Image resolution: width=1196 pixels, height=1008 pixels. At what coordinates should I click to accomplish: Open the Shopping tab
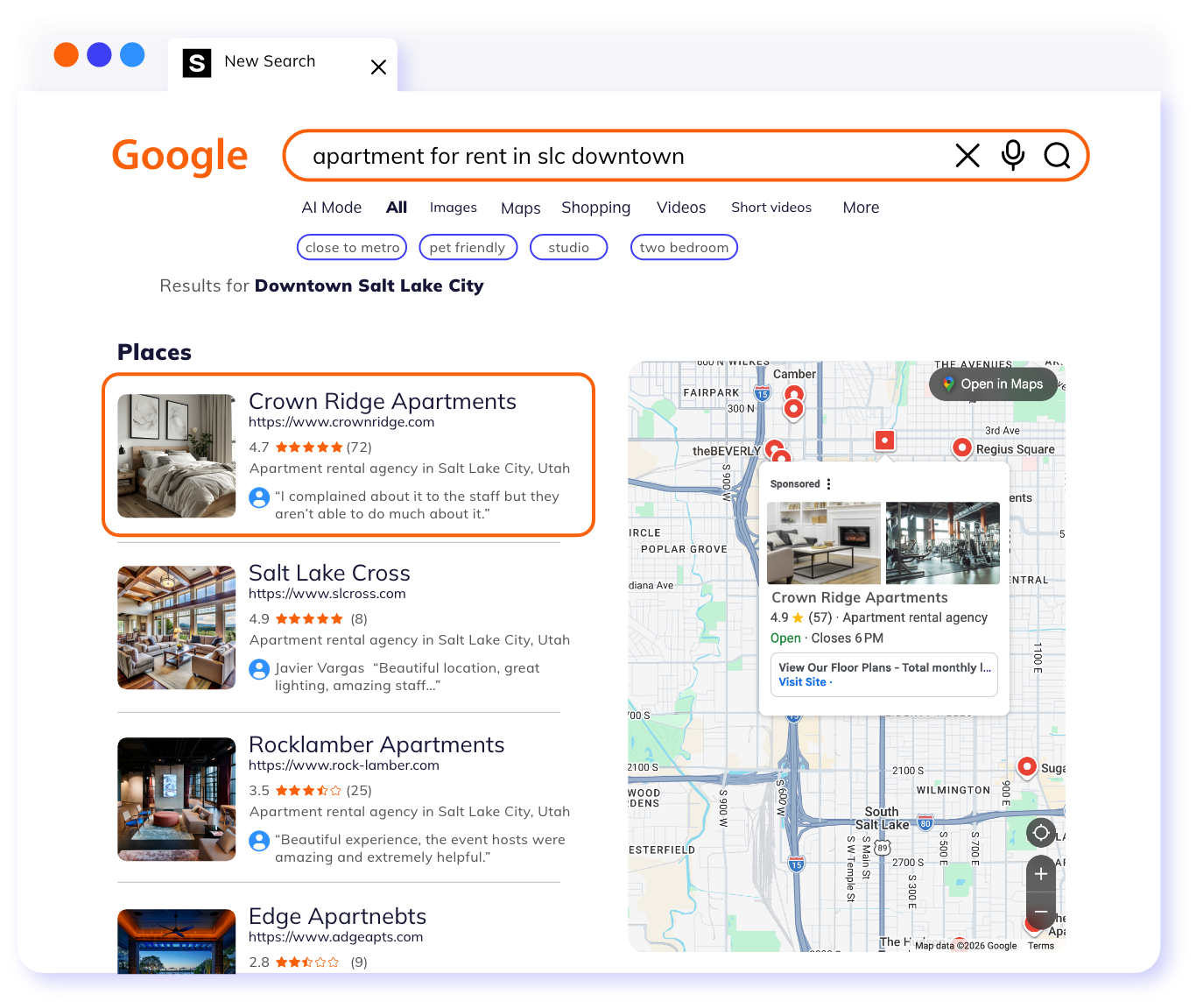(x=596, y=208)
